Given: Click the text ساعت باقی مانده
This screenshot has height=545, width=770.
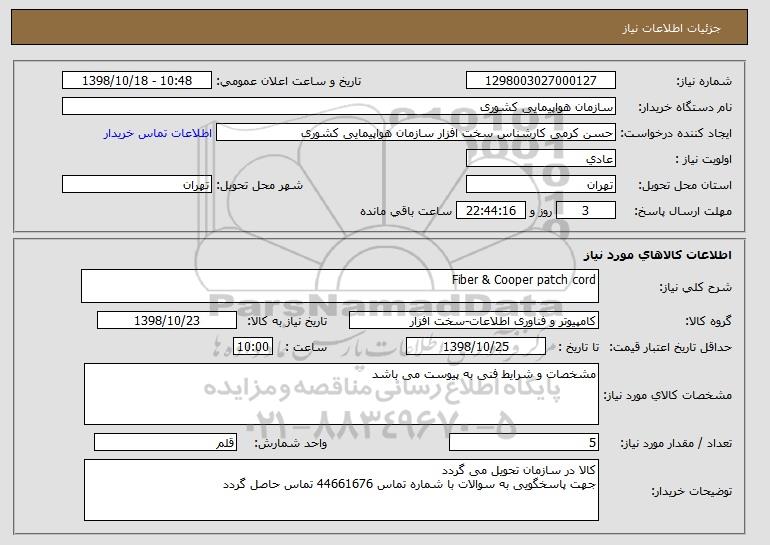Looking at the screenshot, I should coord(406,212).
